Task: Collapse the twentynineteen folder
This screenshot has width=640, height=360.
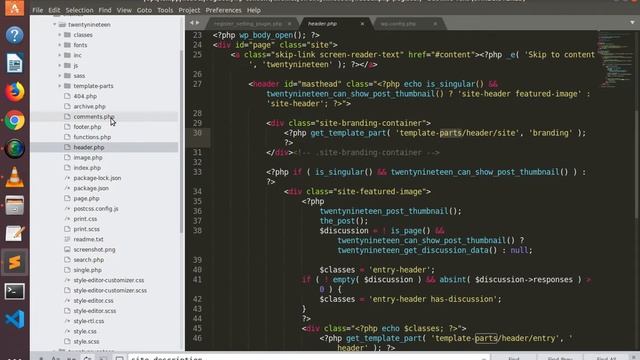Action: pos(54,24)
